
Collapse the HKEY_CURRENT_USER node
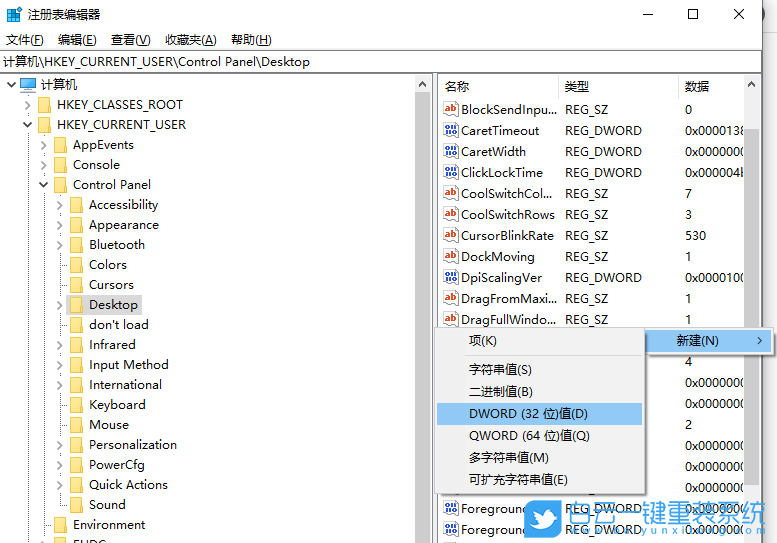tap(28, 125)
